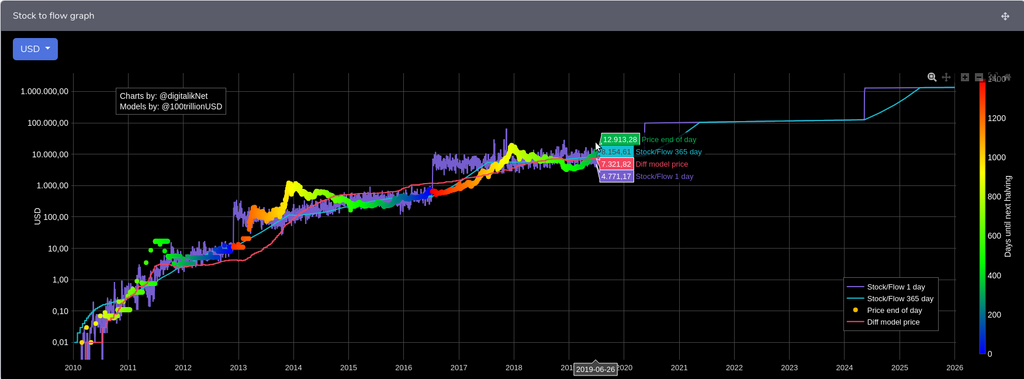This screenshot has height=379, width=1024.
Task: Click the Zoom in plus icon
Action: (x=965, y=77)
